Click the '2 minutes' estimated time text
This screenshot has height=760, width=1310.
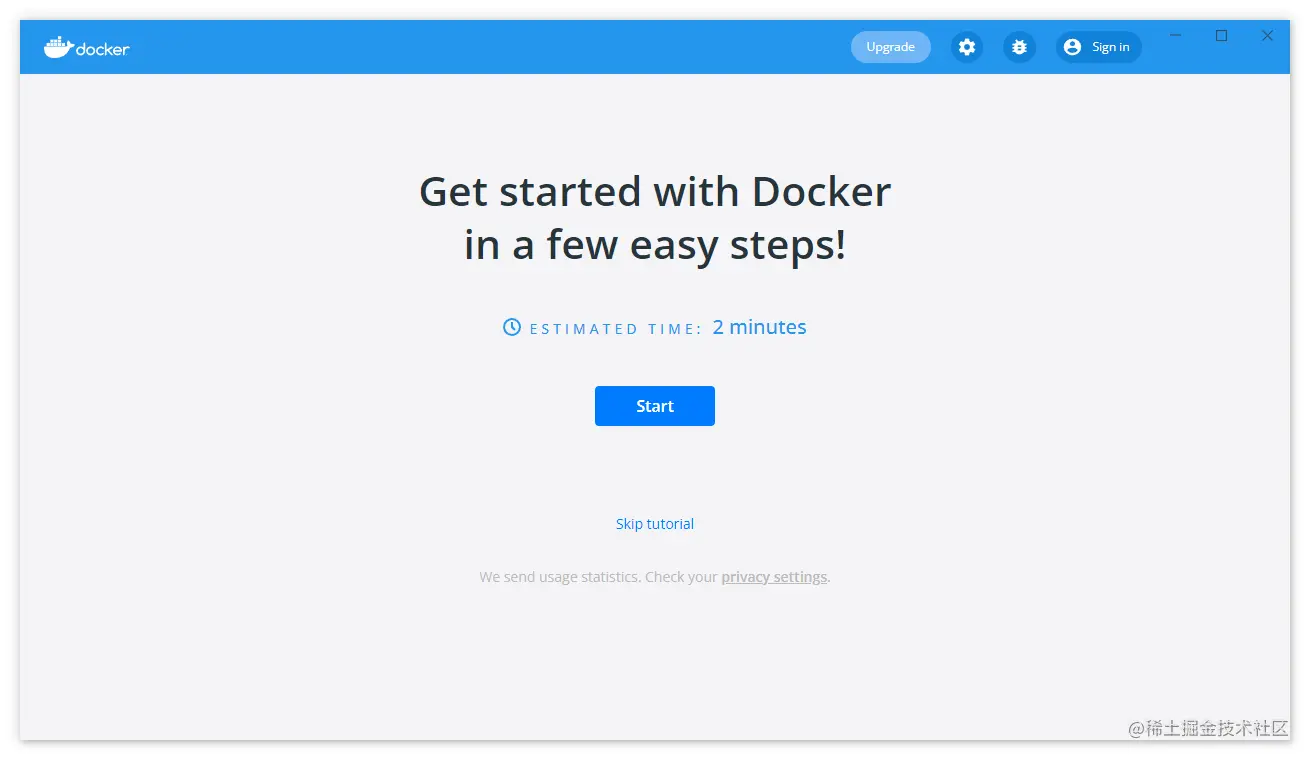tap(759, 327)
